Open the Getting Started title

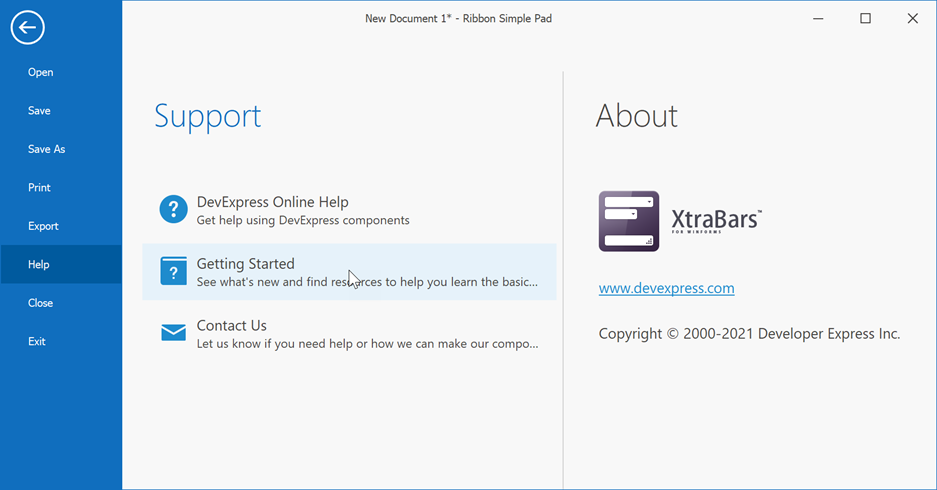(246, 264)
